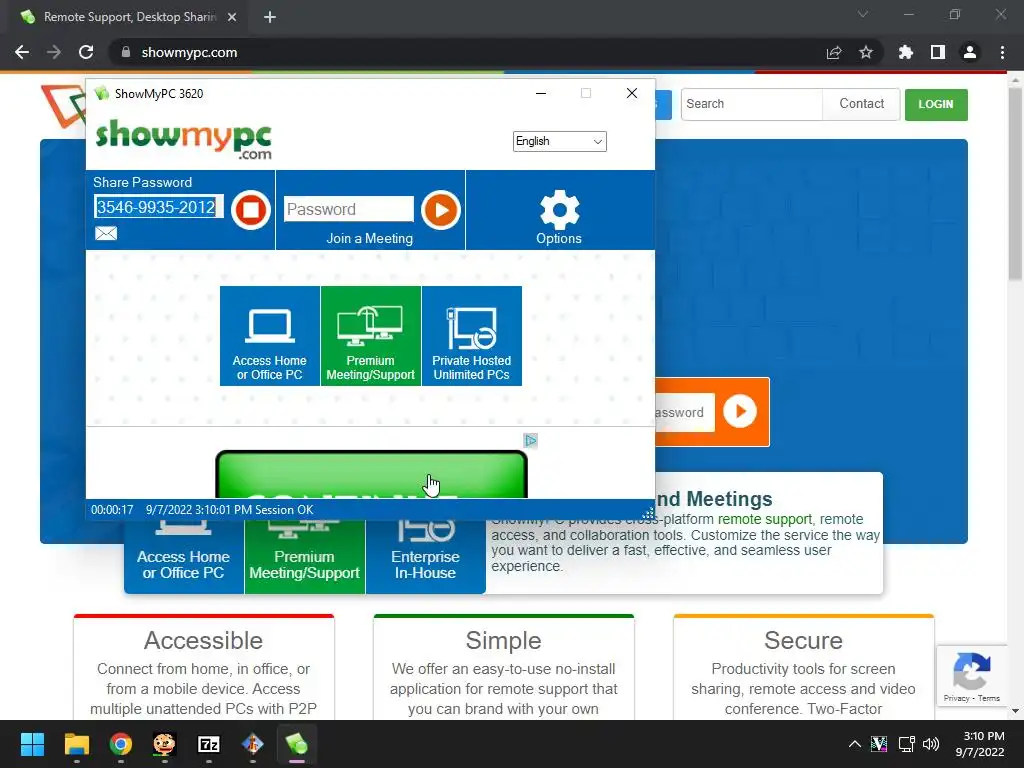Click the Password field in Join a Meeting
This screenshot has height=768, width=1024.
click(349, 209)
